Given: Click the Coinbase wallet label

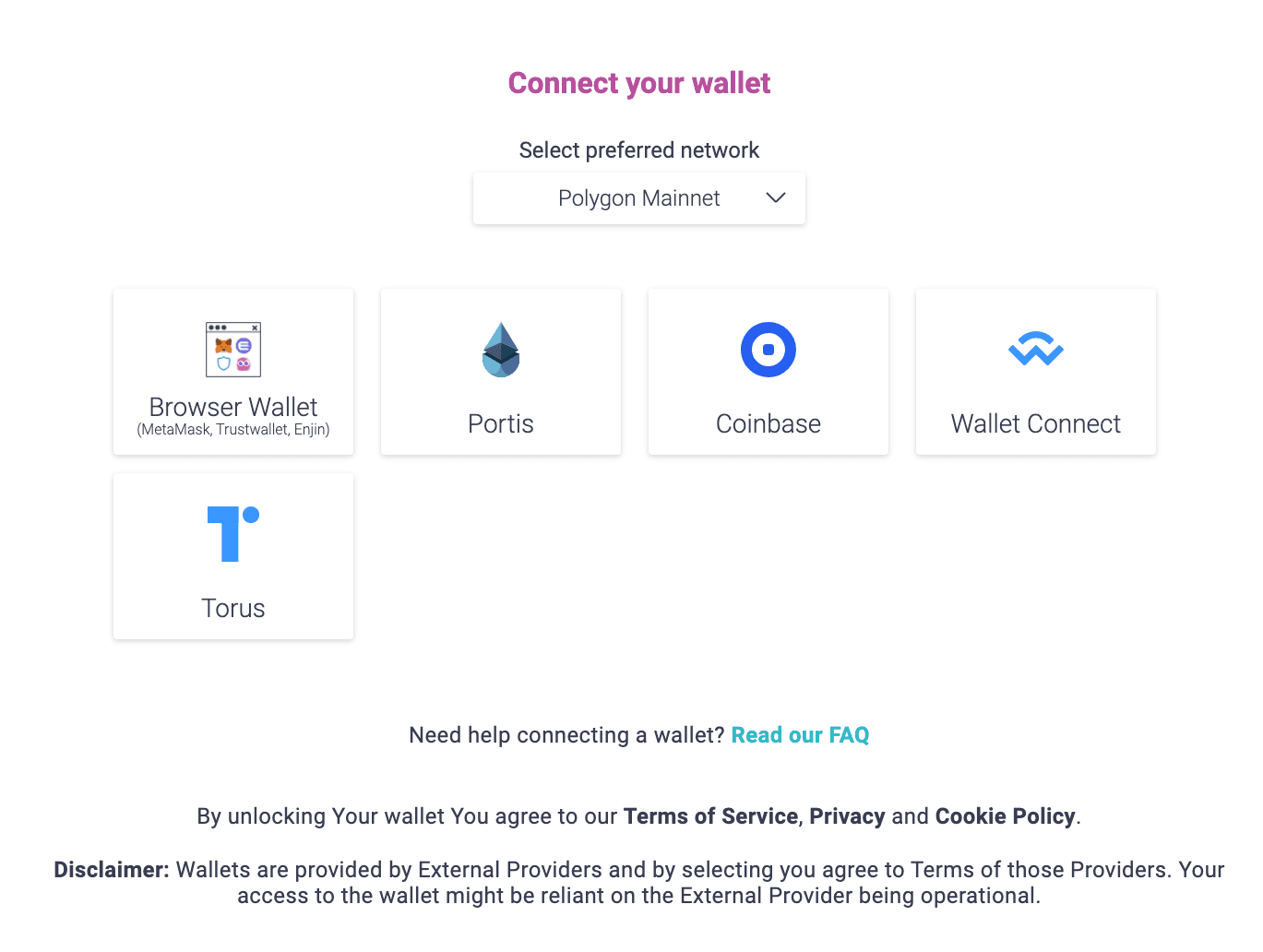Looking at the screenshot, I should tap(769, 423).
